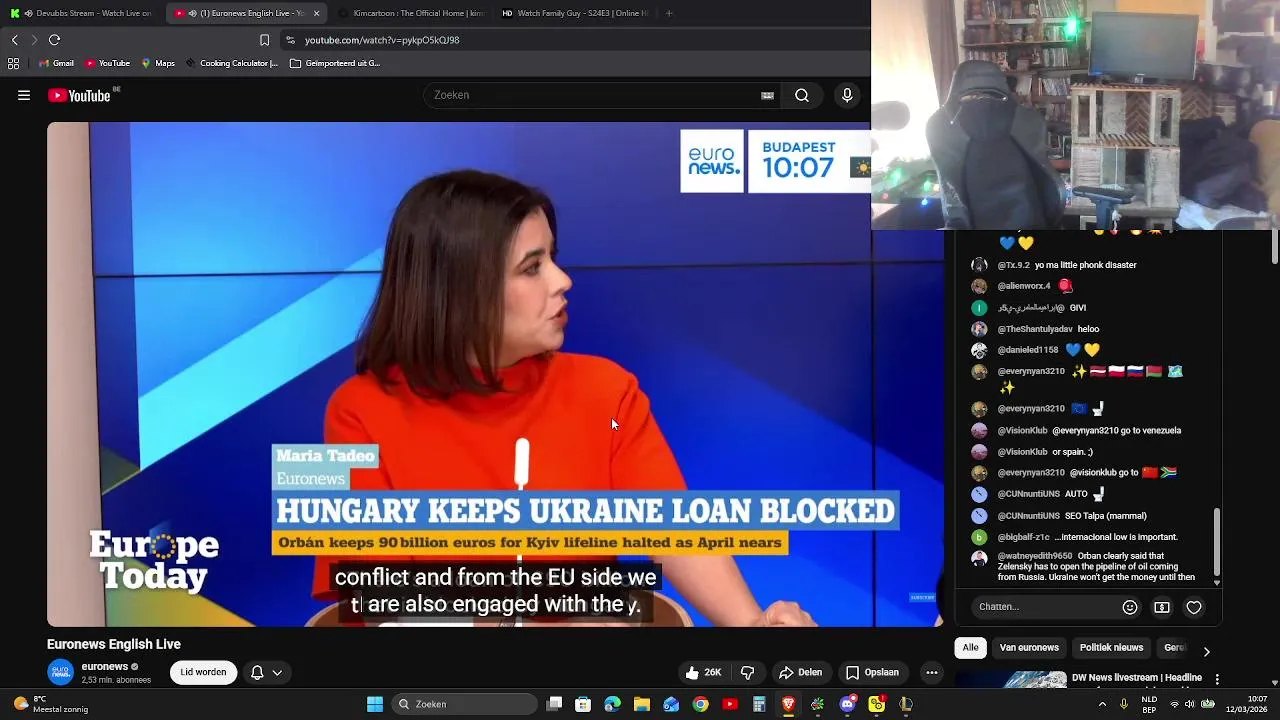The width and height of the screenshot is (1280, 720).
Task: Bookmark this page in address bar
Action: tap(264, 40)
